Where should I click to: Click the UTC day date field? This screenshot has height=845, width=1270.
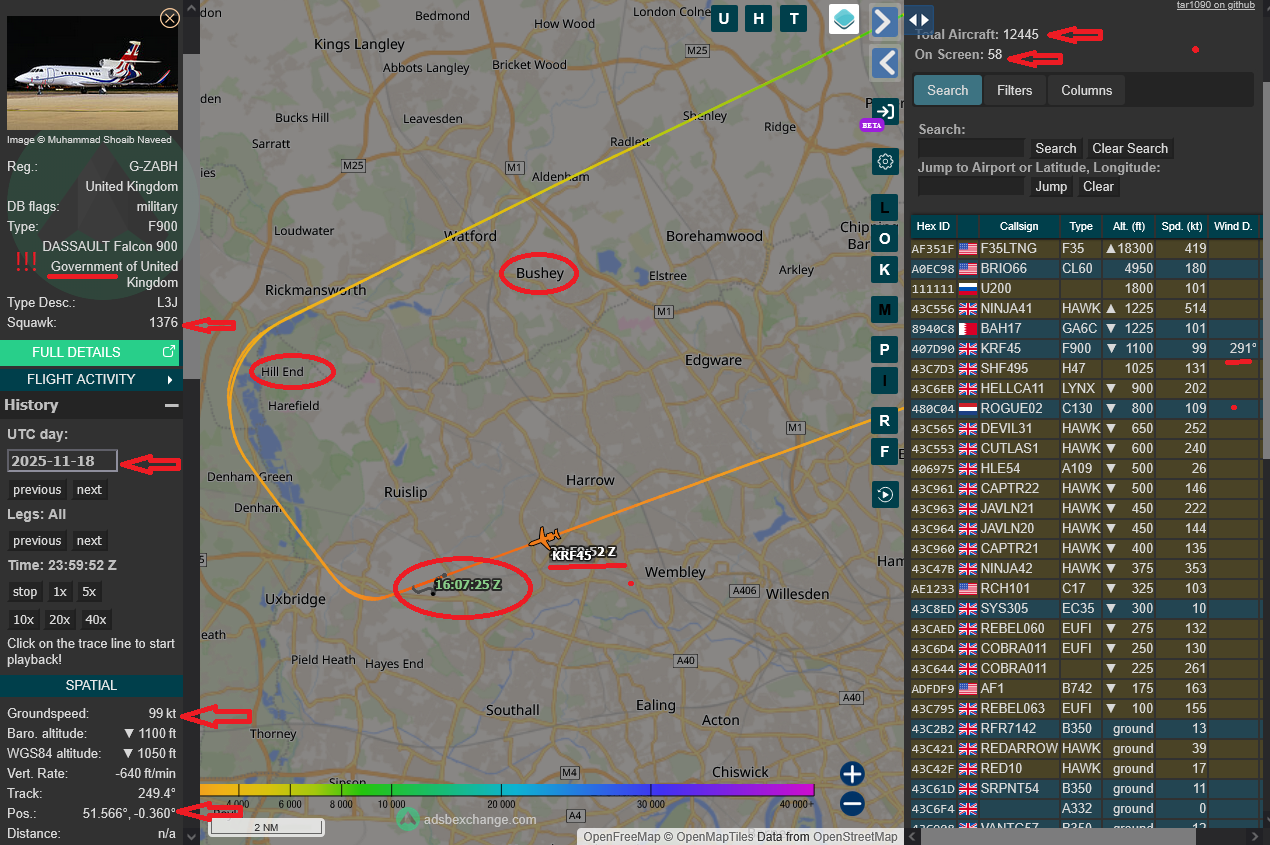[x=62, y=461]
